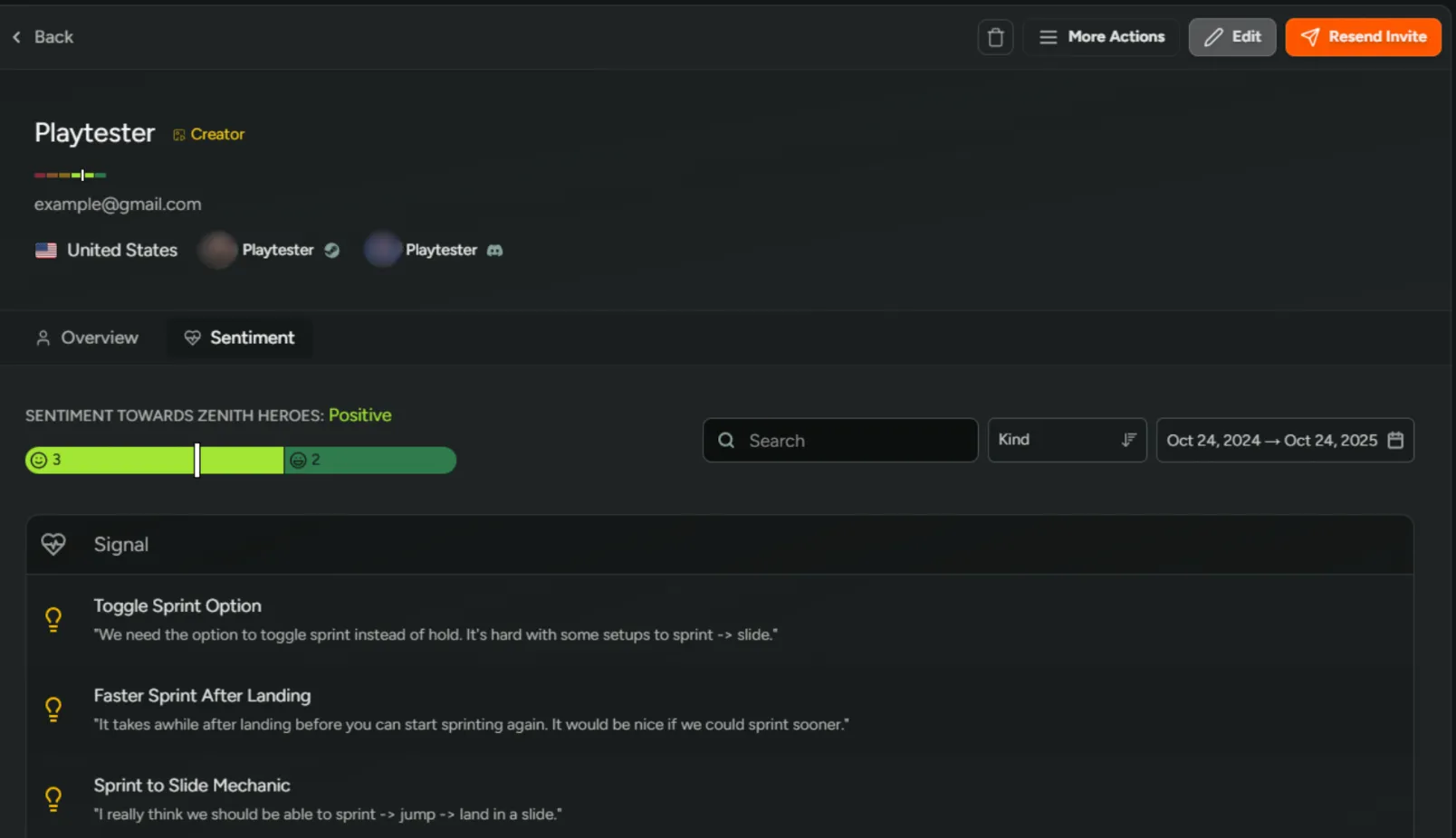Switch to the Sentiment tab

(x=240, y=338)
